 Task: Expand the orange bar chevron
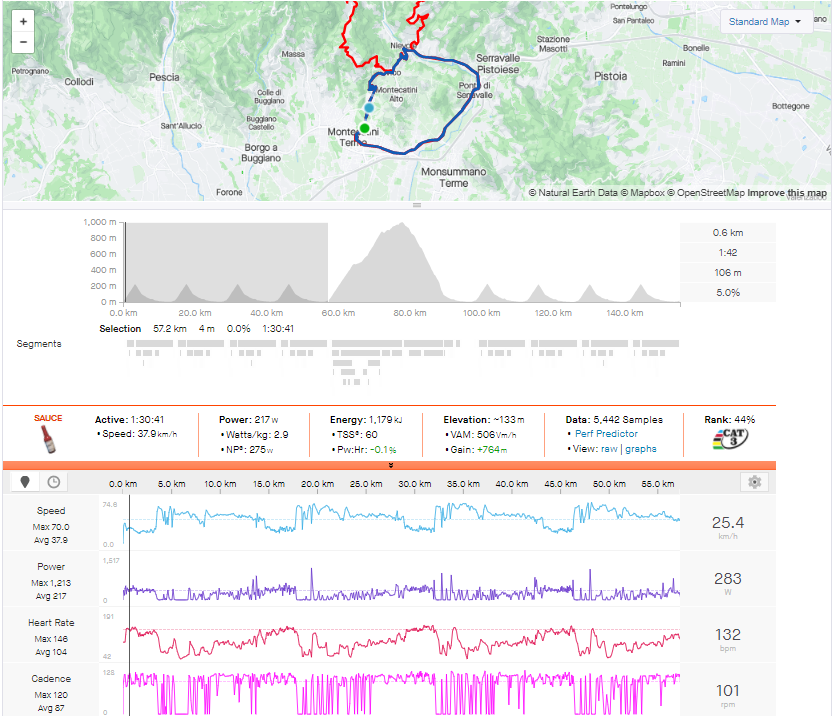tap(390, 465)
